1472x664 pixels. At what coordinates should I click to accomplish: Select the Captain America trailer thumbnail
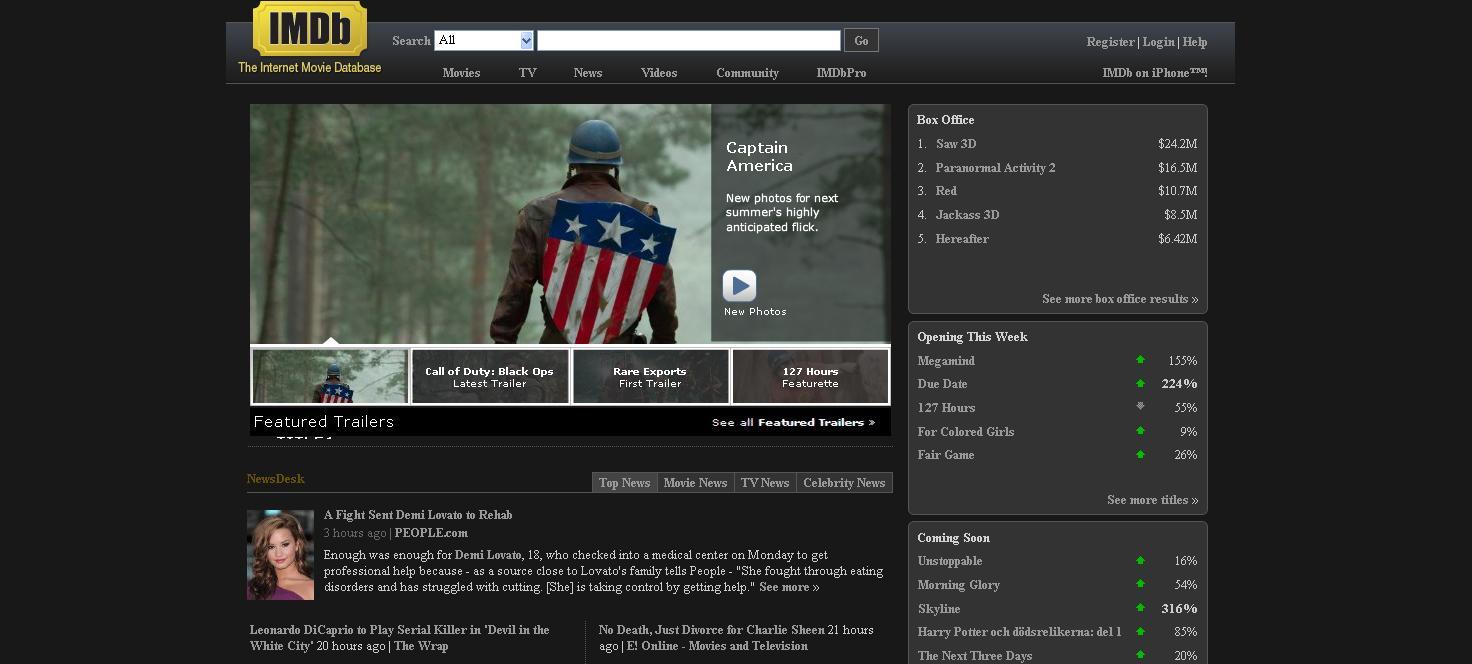click(330, 376)
